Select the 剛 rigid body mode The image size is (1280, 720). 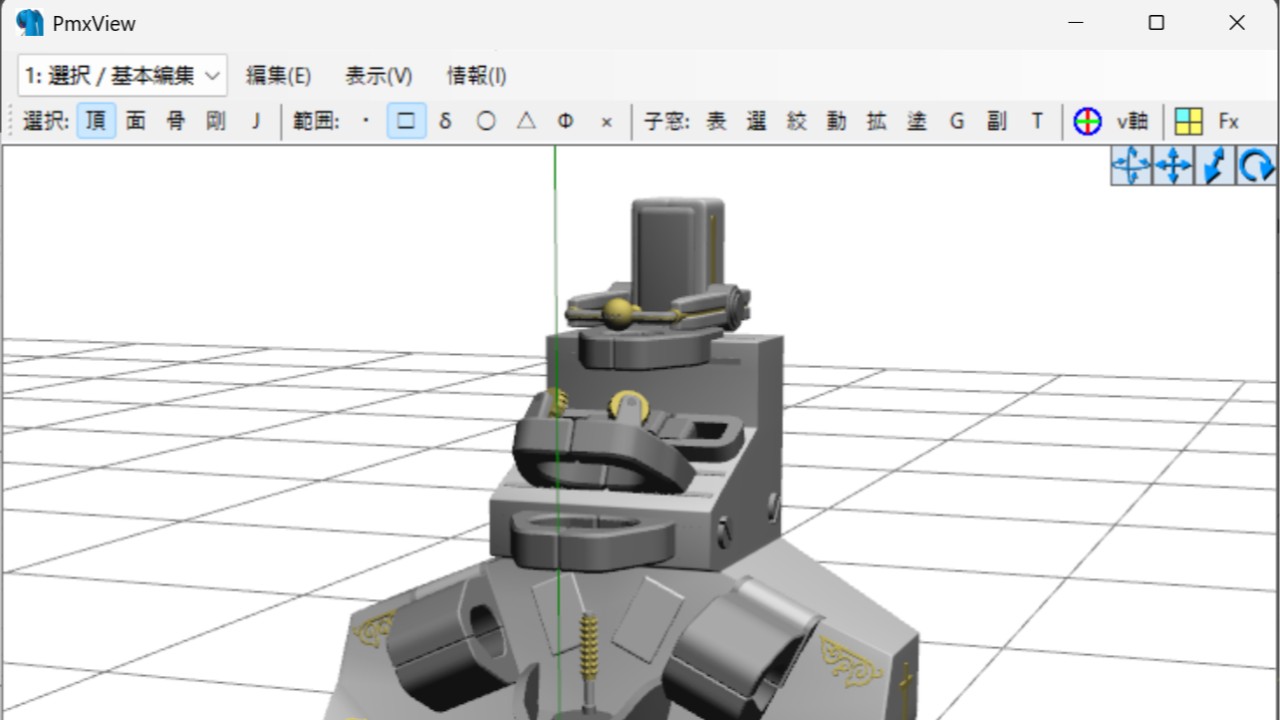point(215,120)
